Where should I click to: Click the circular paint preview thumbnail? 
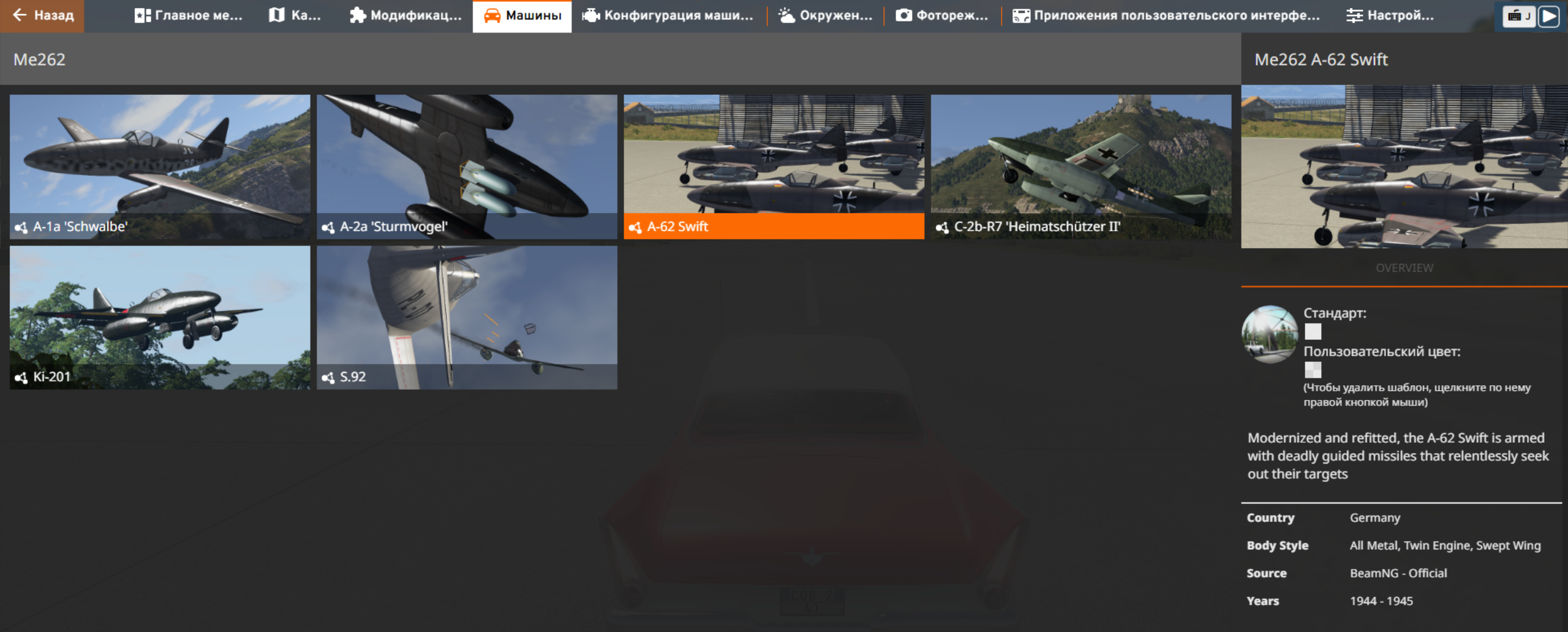pos(1270,334)
